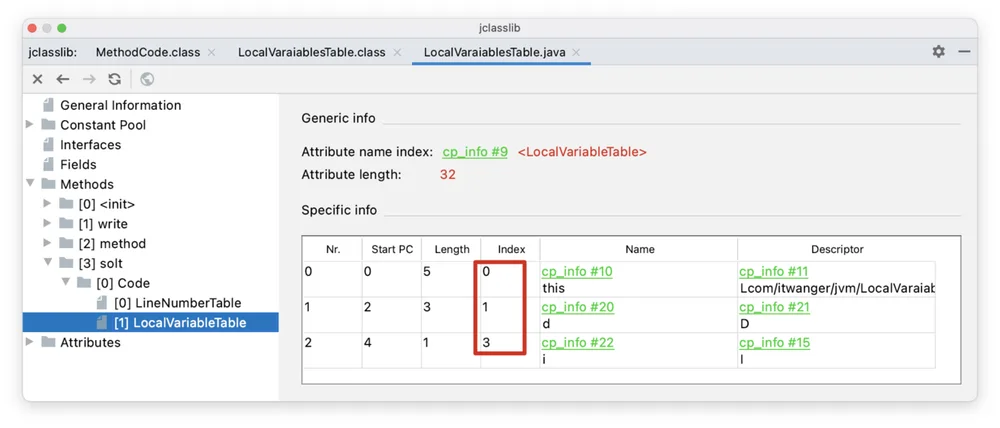The width and height of the screenshot is (1000, 428).
Task: Reload using the refresh toolbar icon
Action: pos(114,79)
